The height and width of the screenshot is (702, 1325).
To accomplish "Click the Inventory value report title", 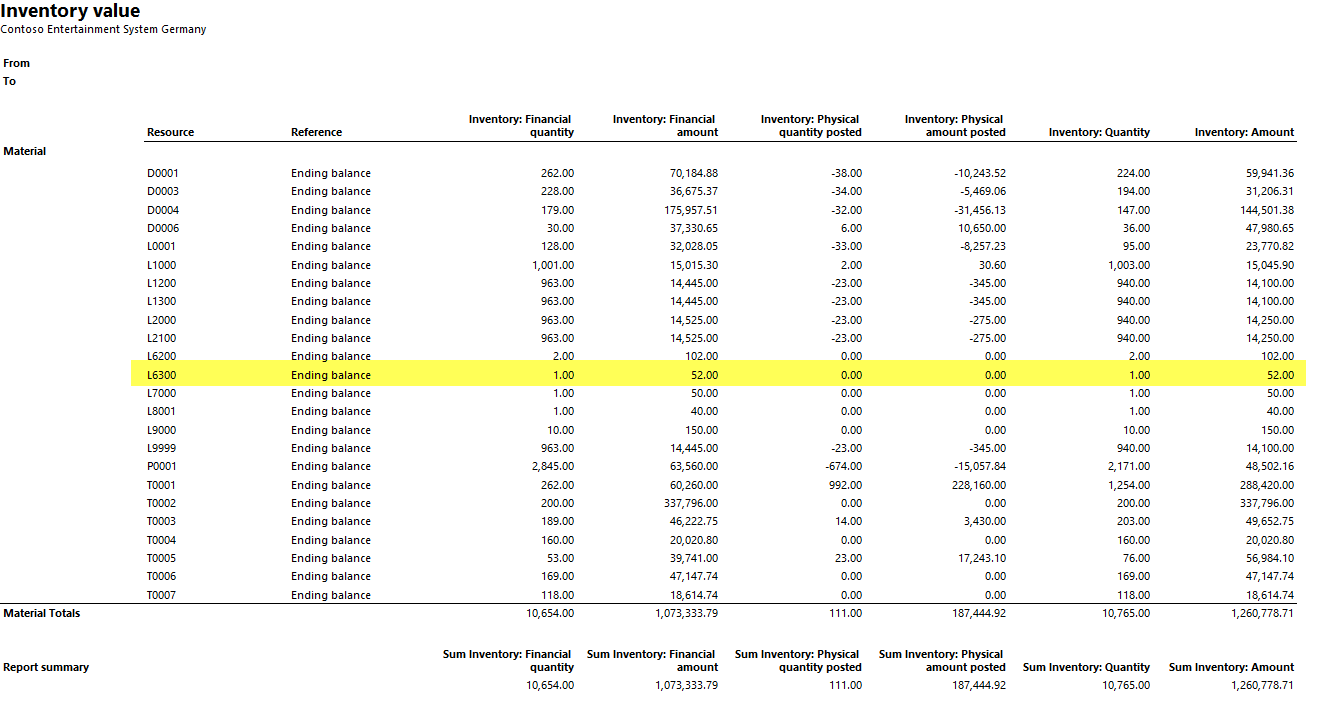I will click(x=70, y=11).
